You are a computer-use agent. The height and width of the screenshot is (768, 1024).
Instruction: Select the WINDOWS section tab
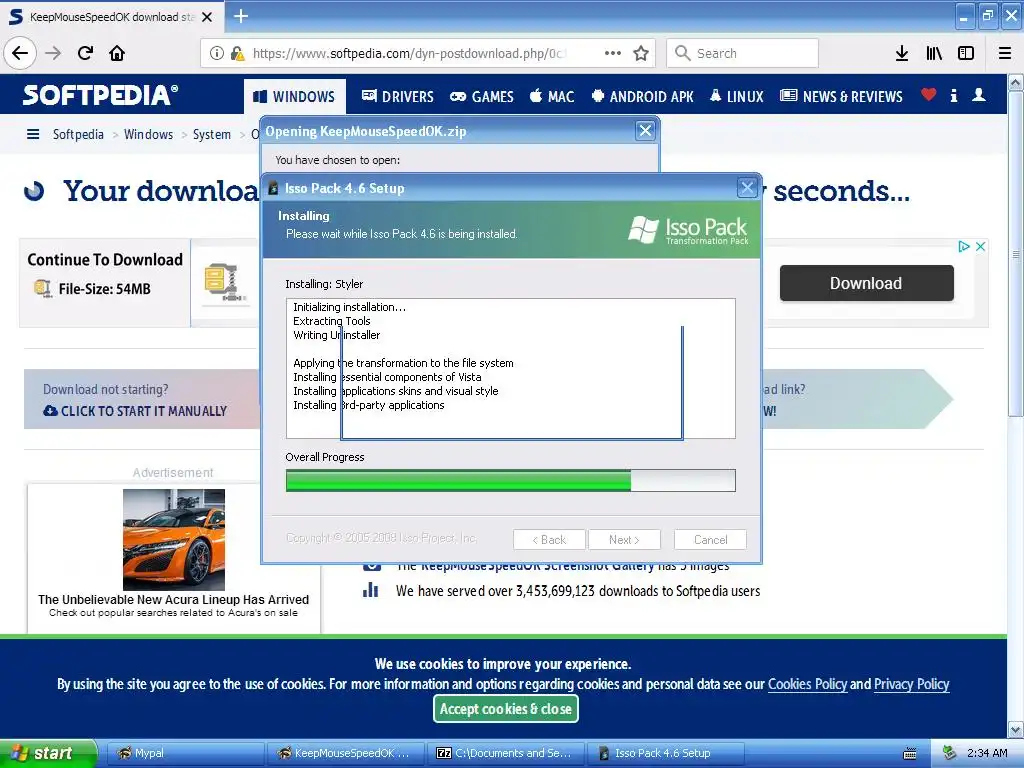point(295,97)
